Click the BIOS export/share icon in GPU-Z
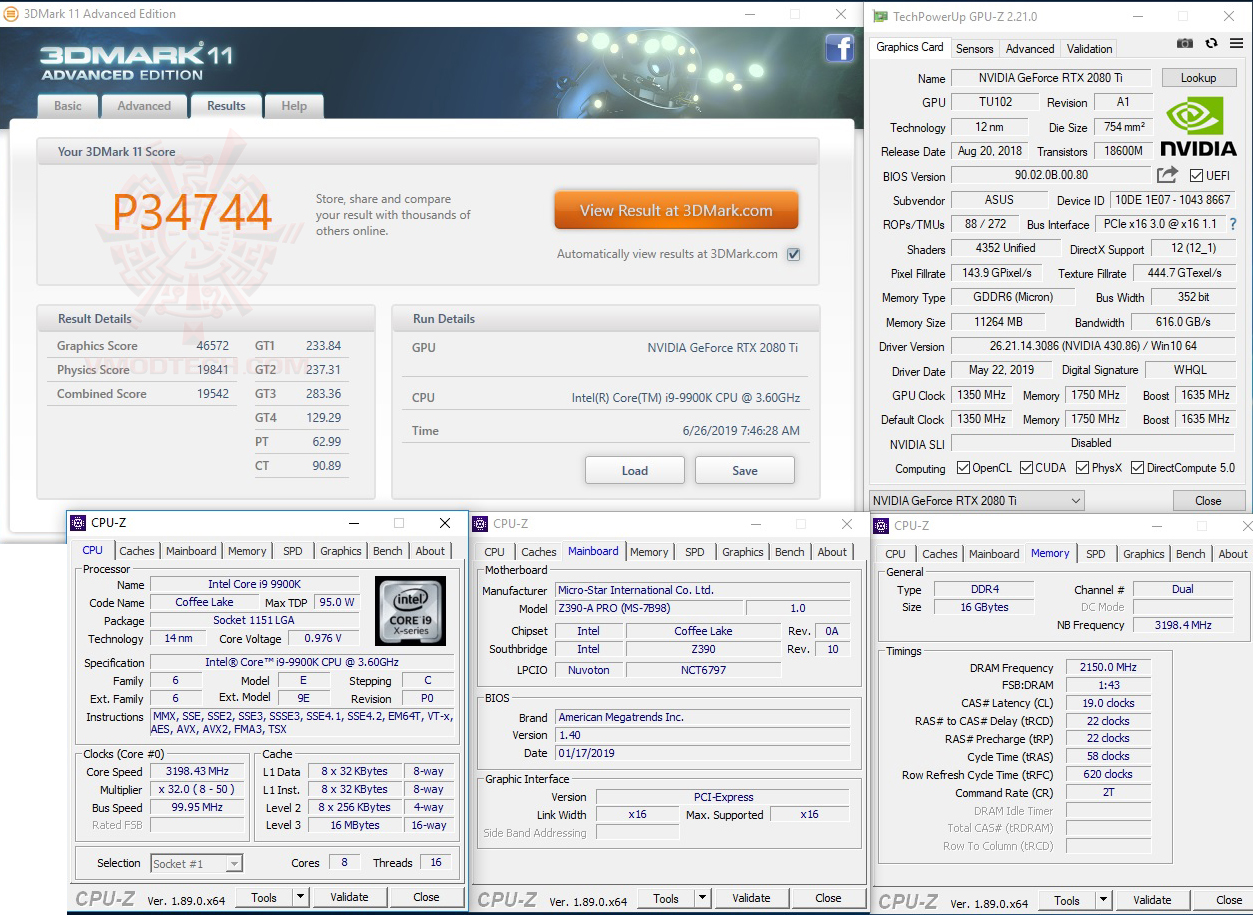 (x=1168, y=174)
